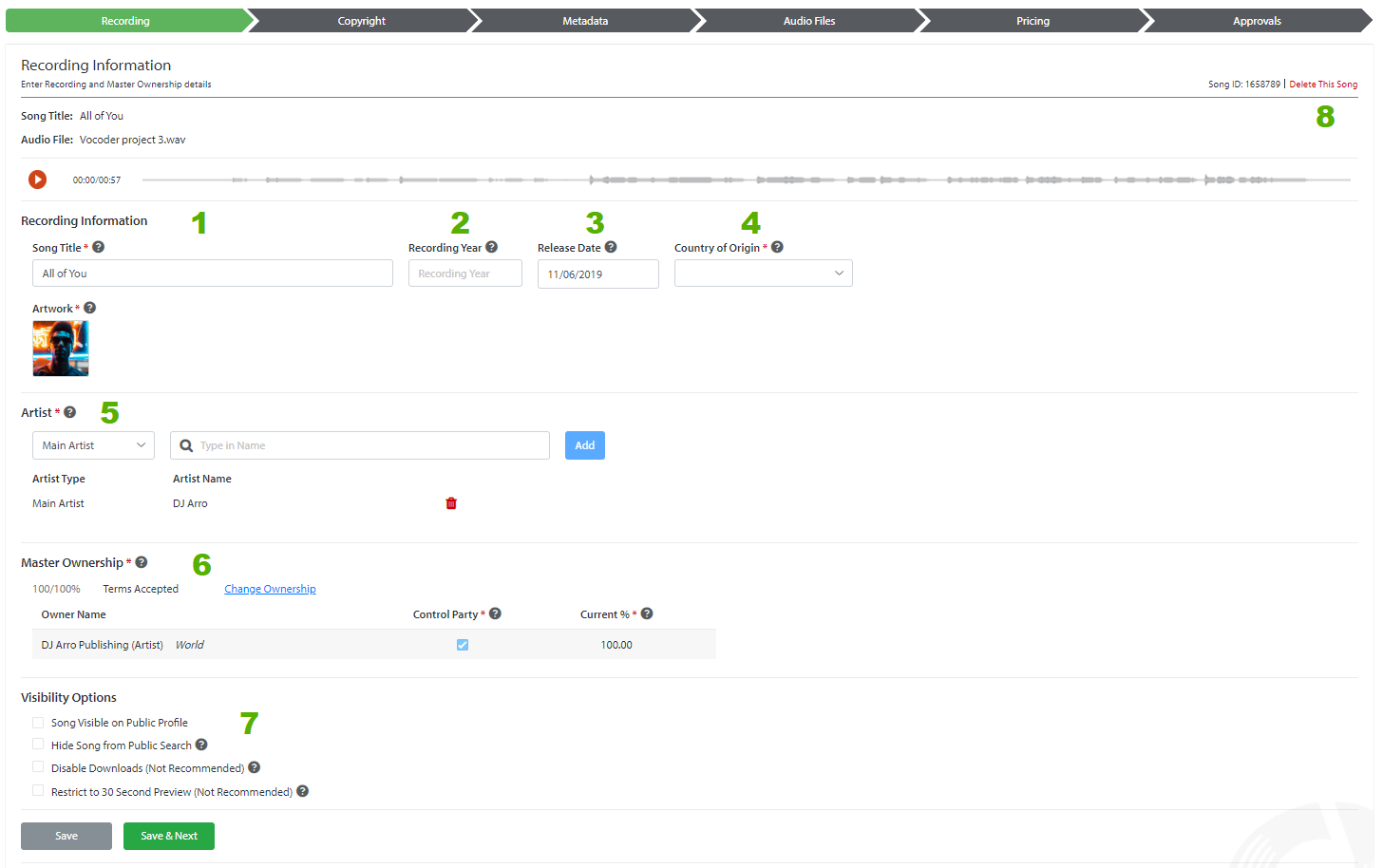Open help icon beside Artist heading

click(69, 412)
